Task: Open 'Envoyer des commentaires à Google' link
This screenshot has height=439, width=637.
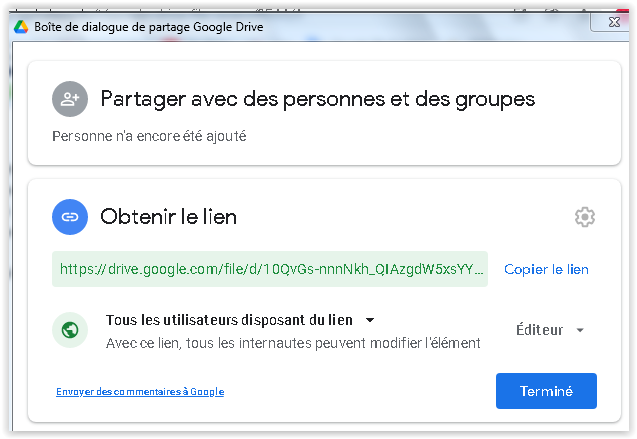Action: click(140, 391)
